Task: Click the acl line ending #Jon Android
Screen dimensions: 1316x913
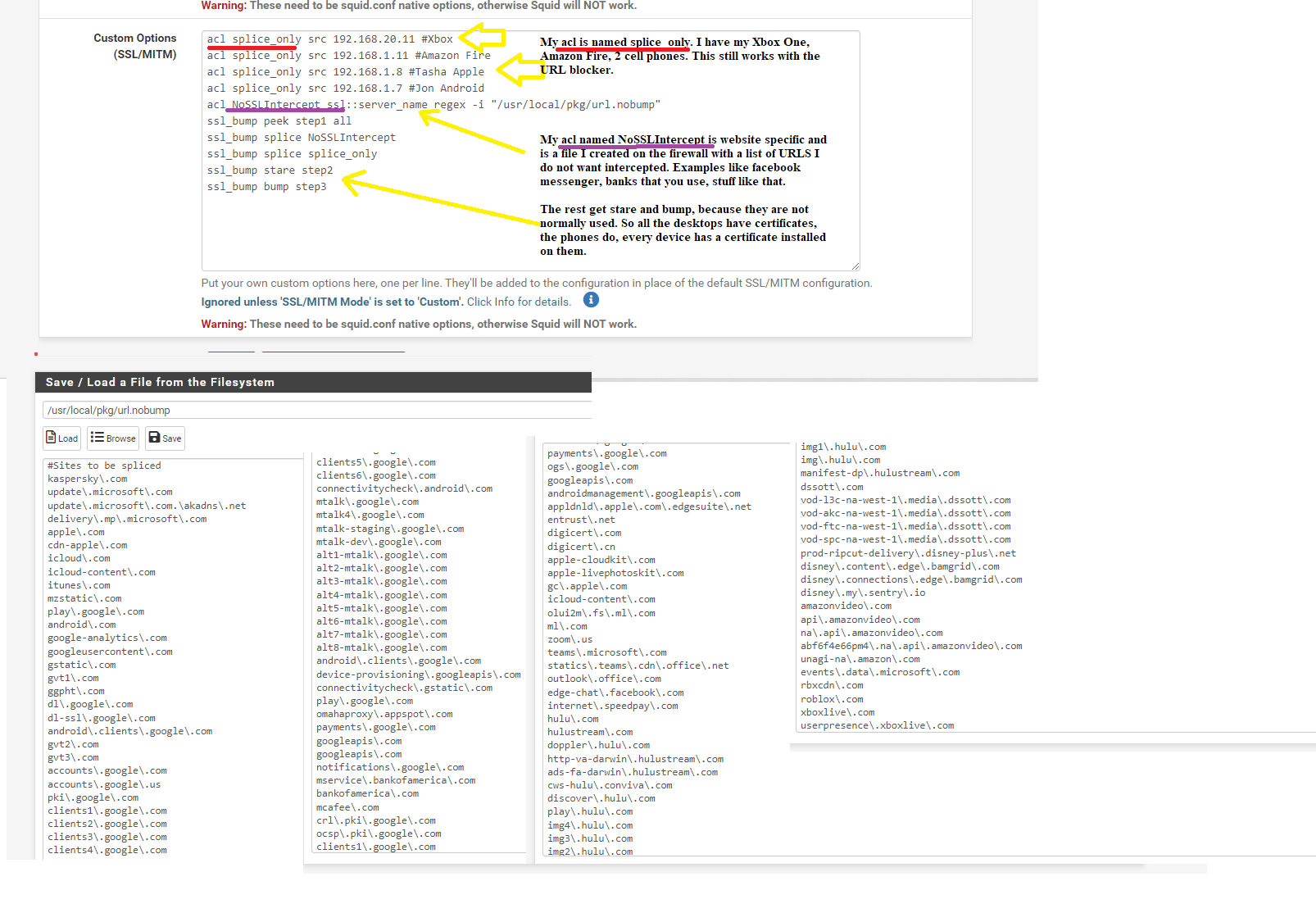Action: [x=346, y=89]
